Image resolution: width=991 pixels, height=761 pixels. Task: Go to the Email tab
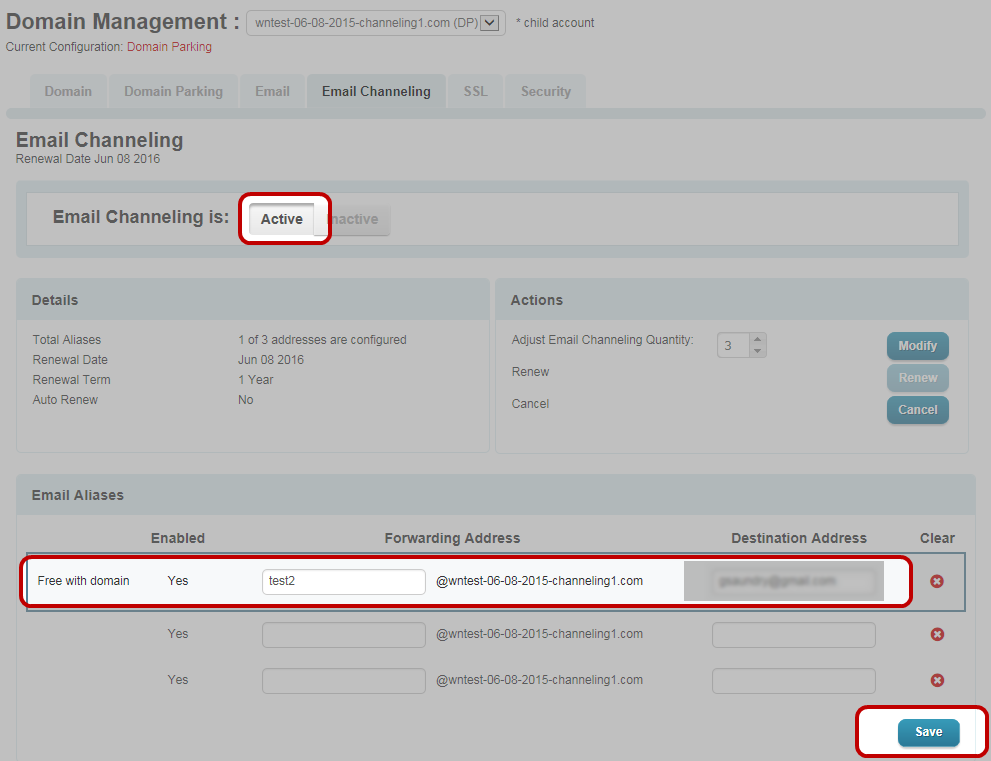tap(272, 91)
